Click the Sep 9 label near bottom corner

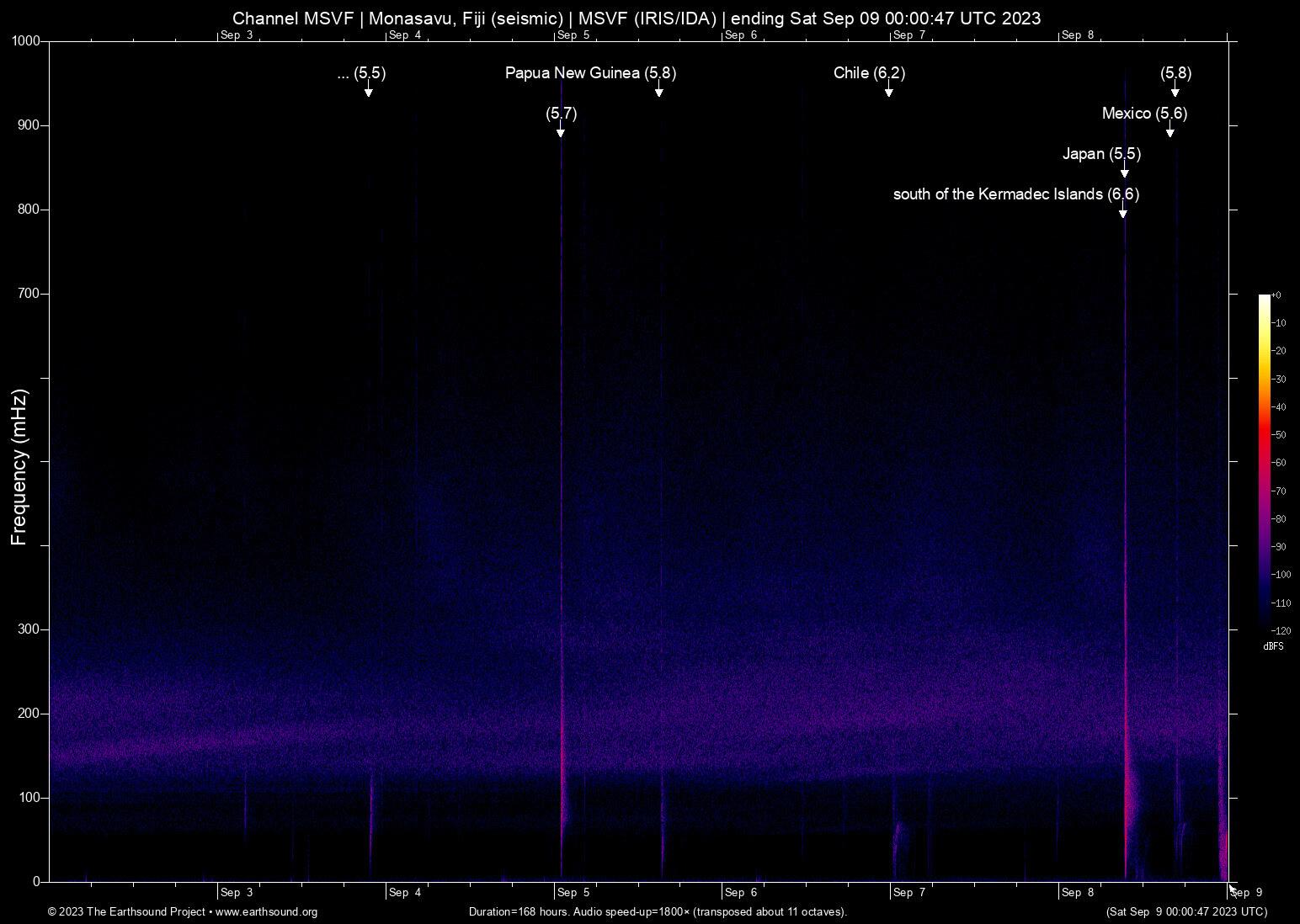click(1245, 893)
